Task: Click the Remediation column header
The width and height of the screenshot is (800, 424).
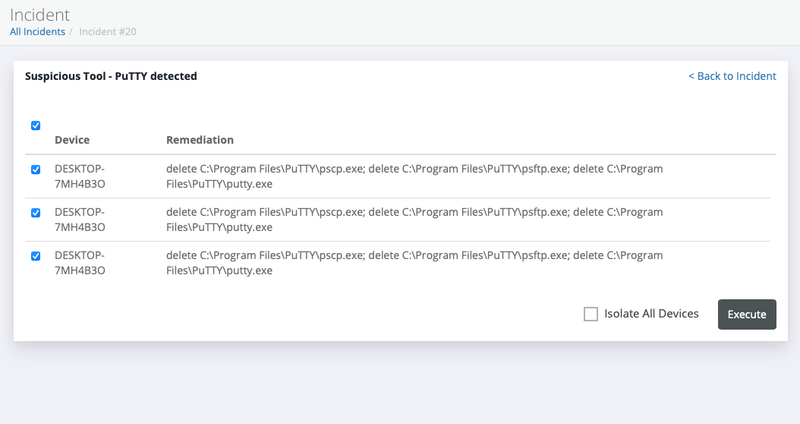Action: coord(199,140)
